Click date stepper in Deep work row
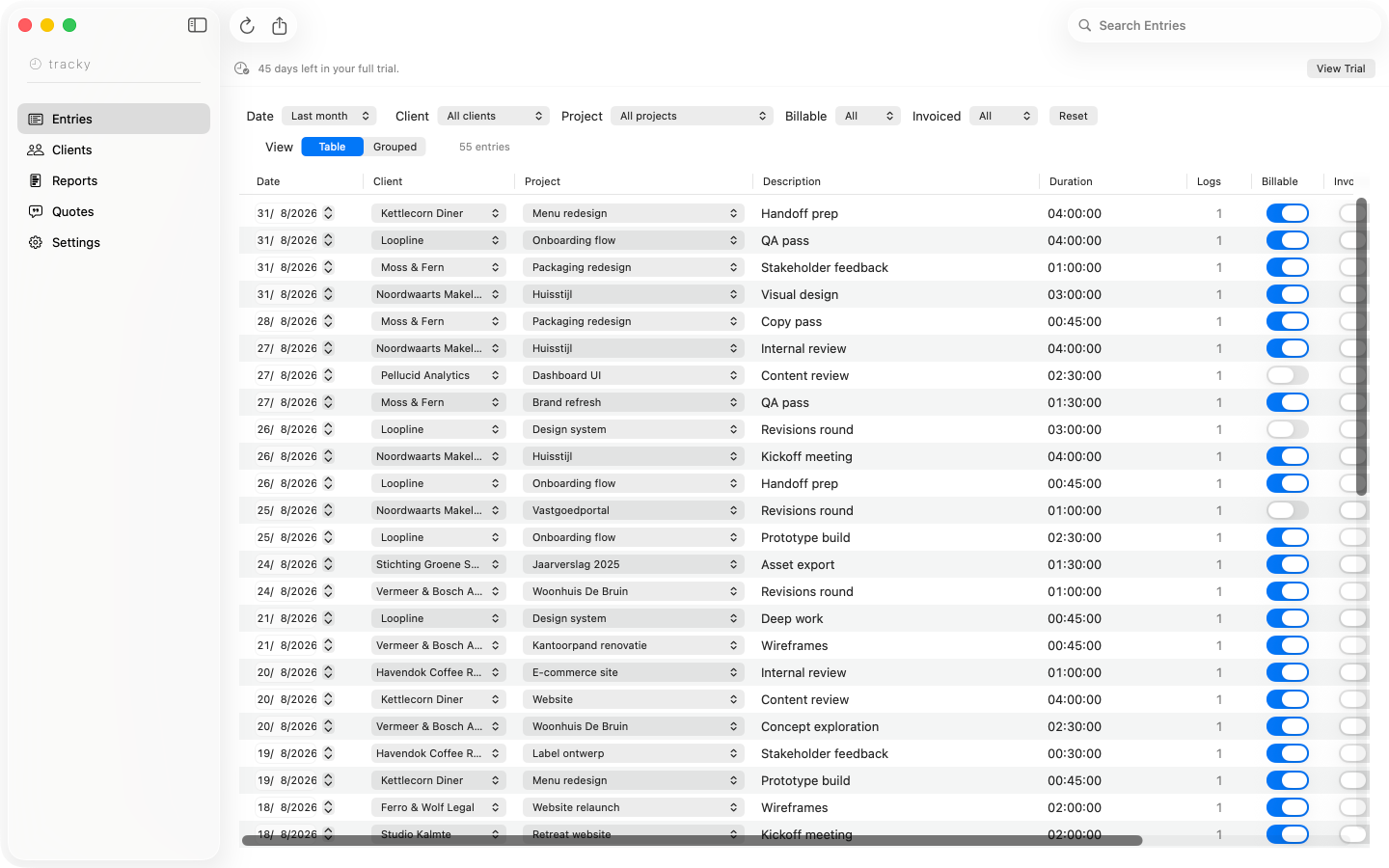The width and height of the screenshot is (1389, 868). point(328,619)
